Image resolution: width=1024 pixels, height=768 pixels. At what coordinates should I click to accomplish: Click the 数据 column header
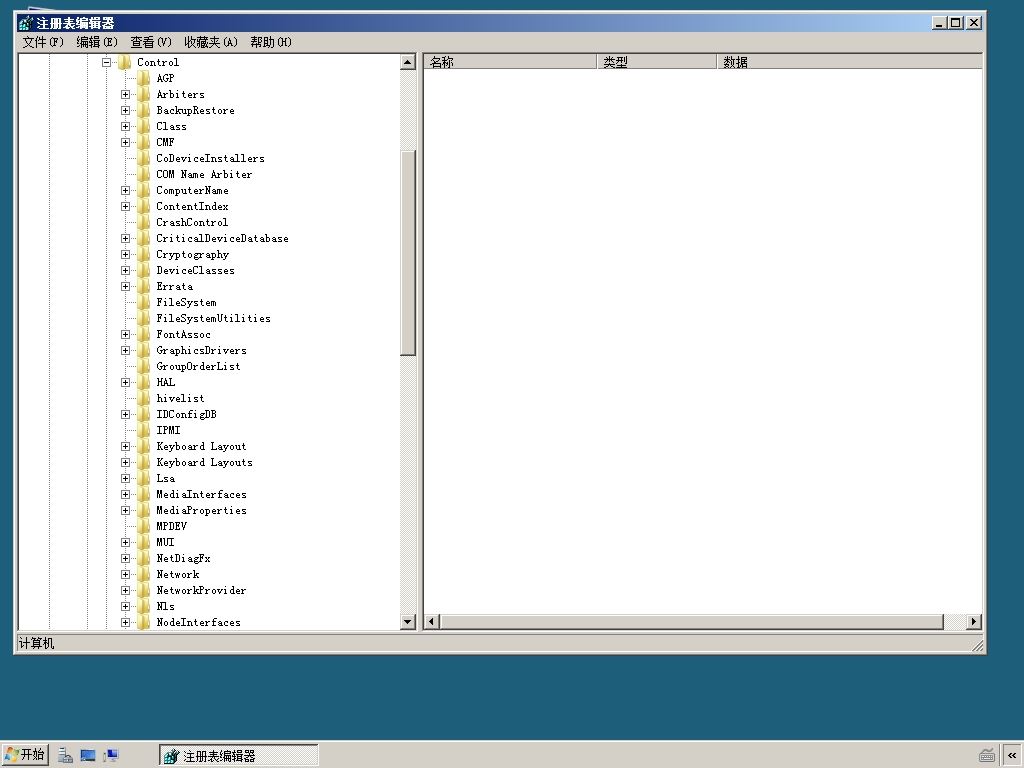[850, 62]
